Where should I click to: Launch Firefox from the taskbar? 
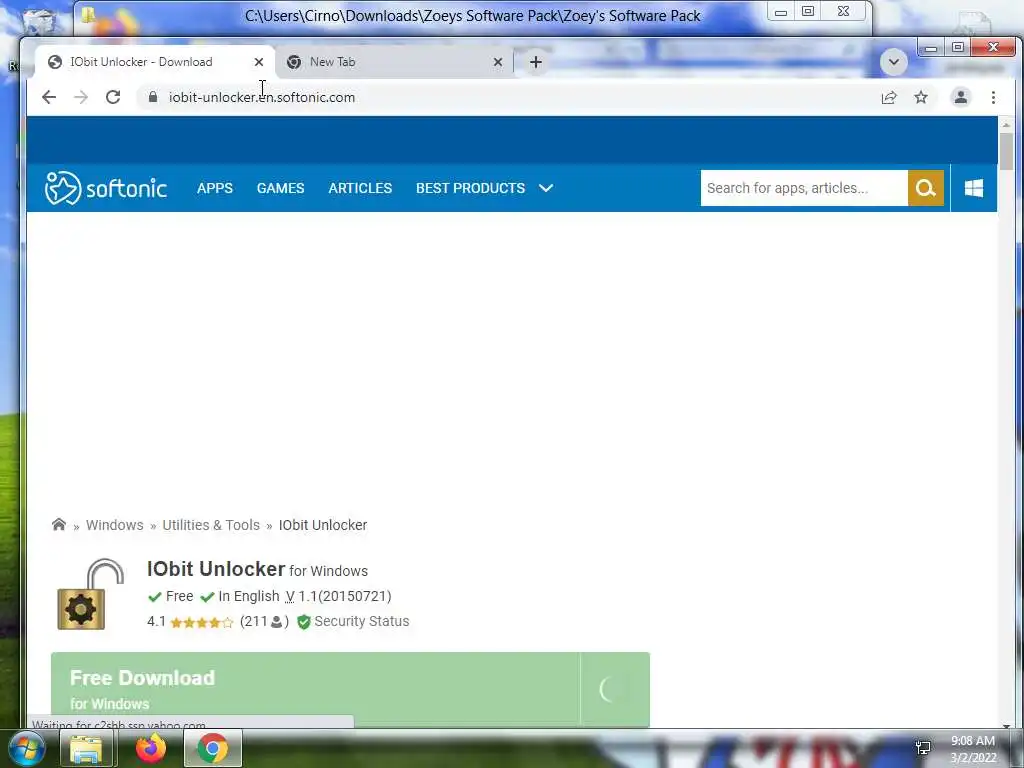pyautogui.click(x=150, y=748)
